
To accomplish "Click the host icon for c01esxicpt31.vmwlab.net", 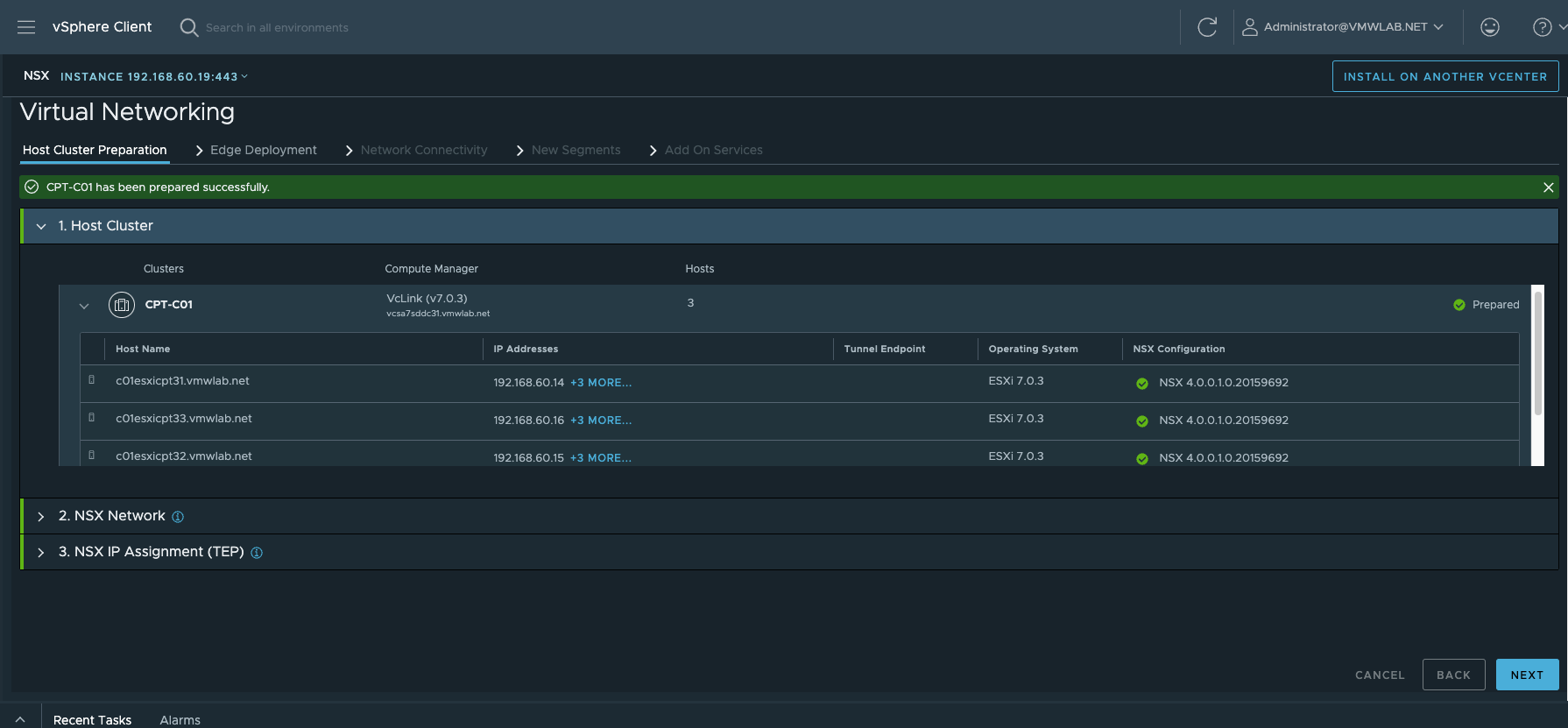I will coord(91,380).
